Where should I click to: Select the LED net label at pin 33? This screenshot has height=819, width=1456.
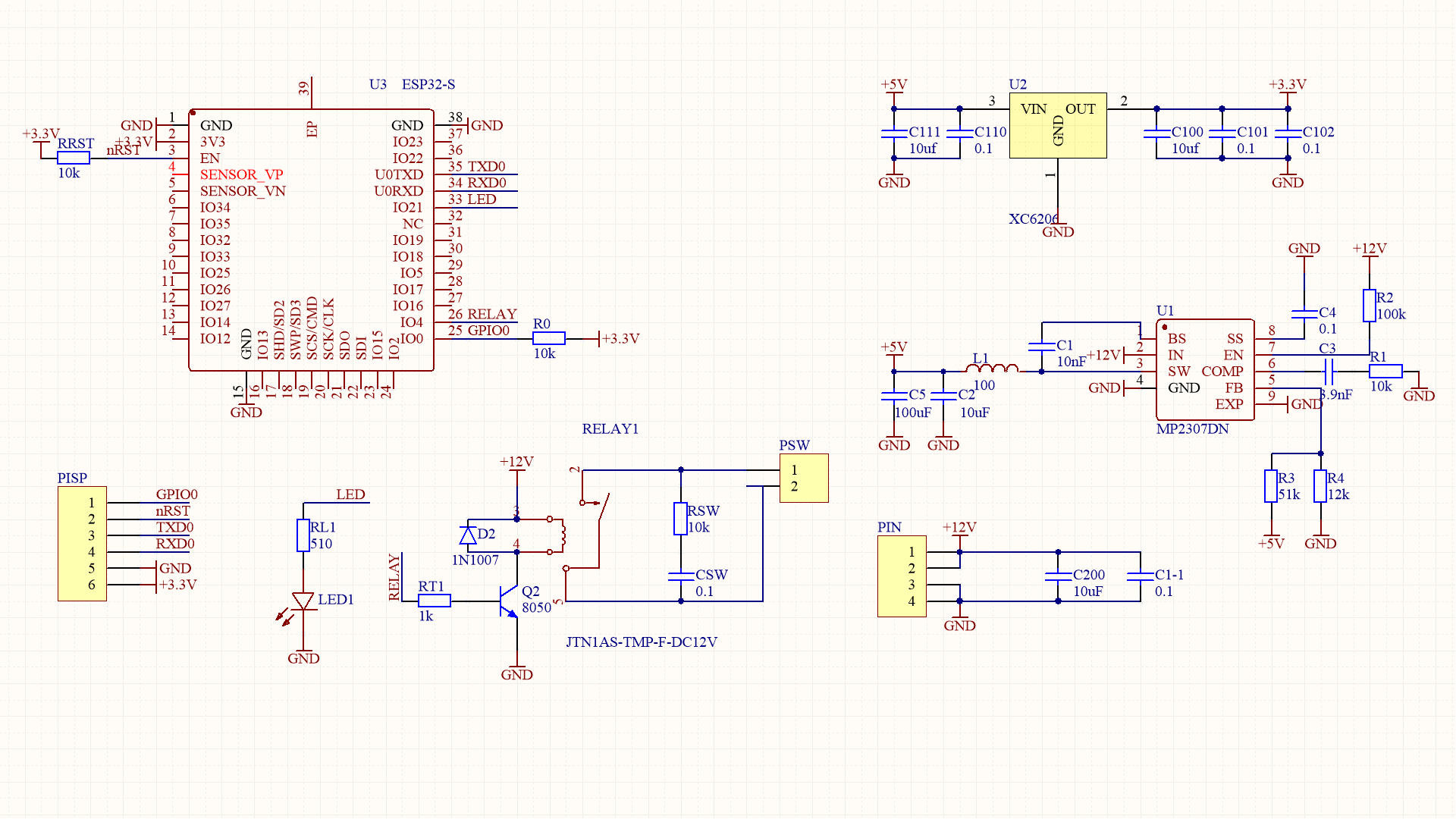[x=482, y=199]
